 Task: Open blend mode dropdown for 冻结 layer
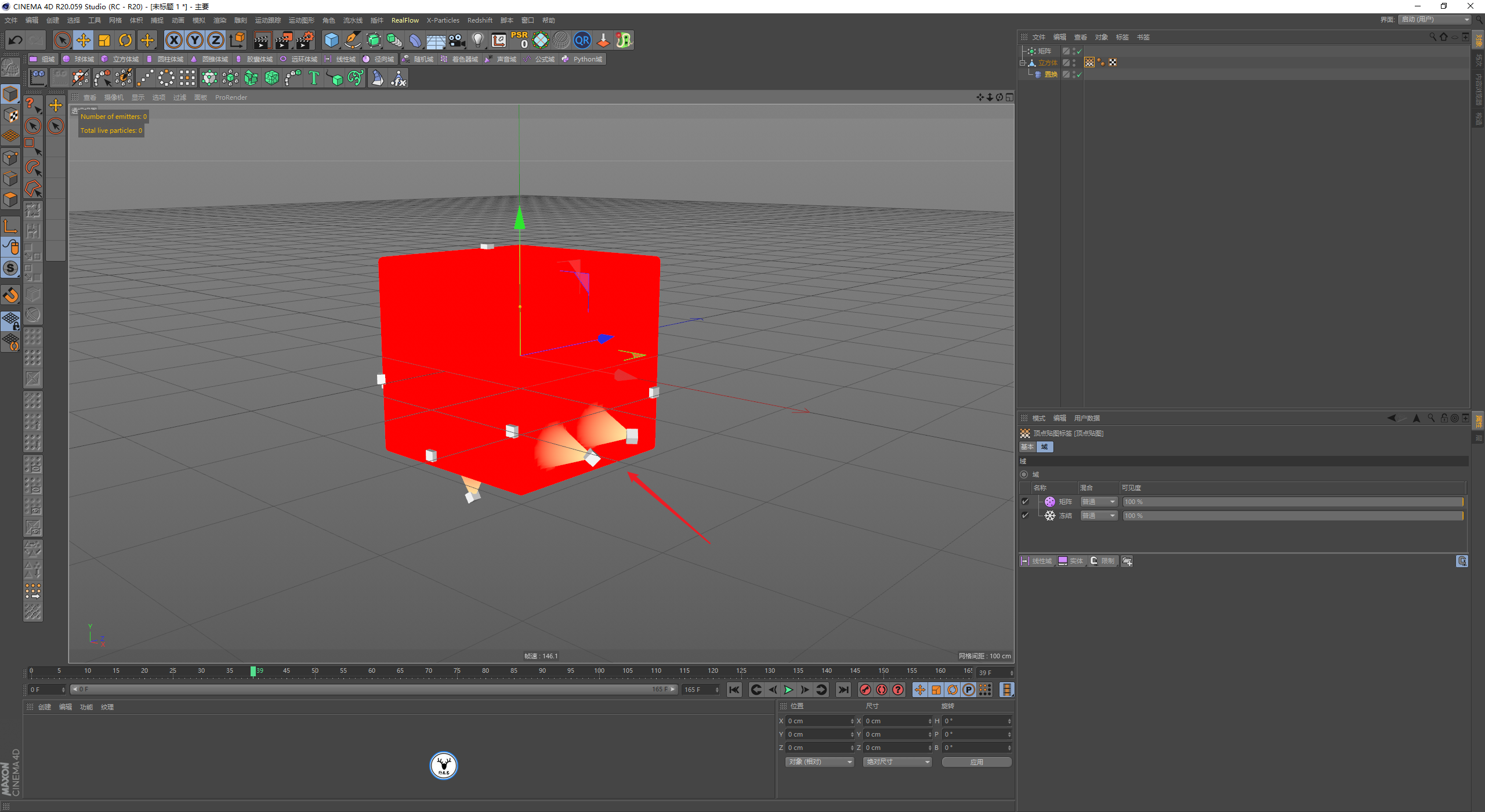1099,516
